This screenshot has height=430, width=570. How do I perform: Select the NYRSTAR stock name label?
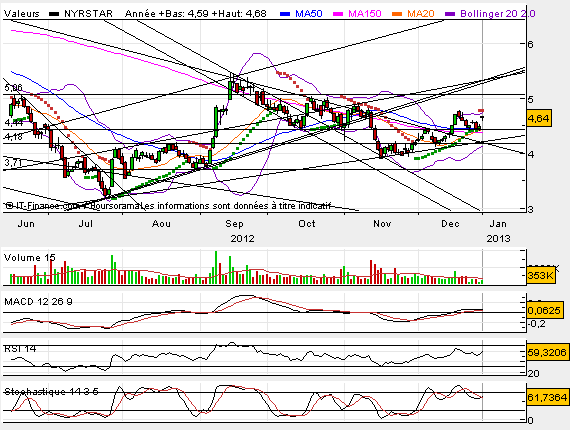point(88,14)
